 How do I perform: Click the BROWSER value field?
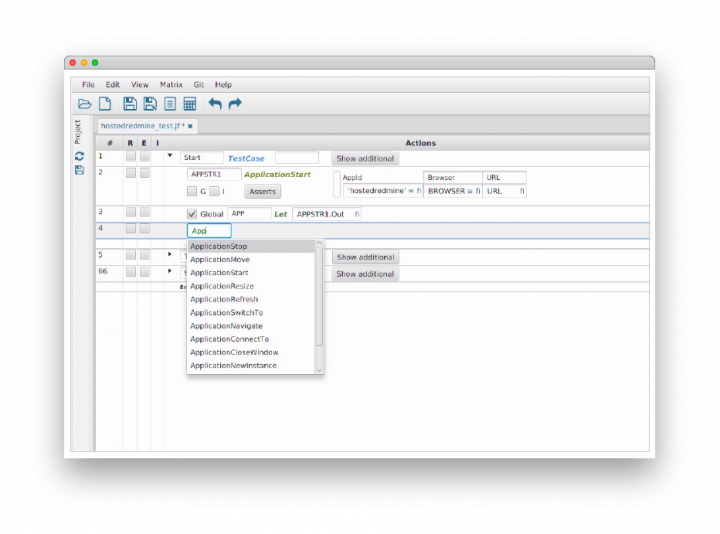click(453, 191)
